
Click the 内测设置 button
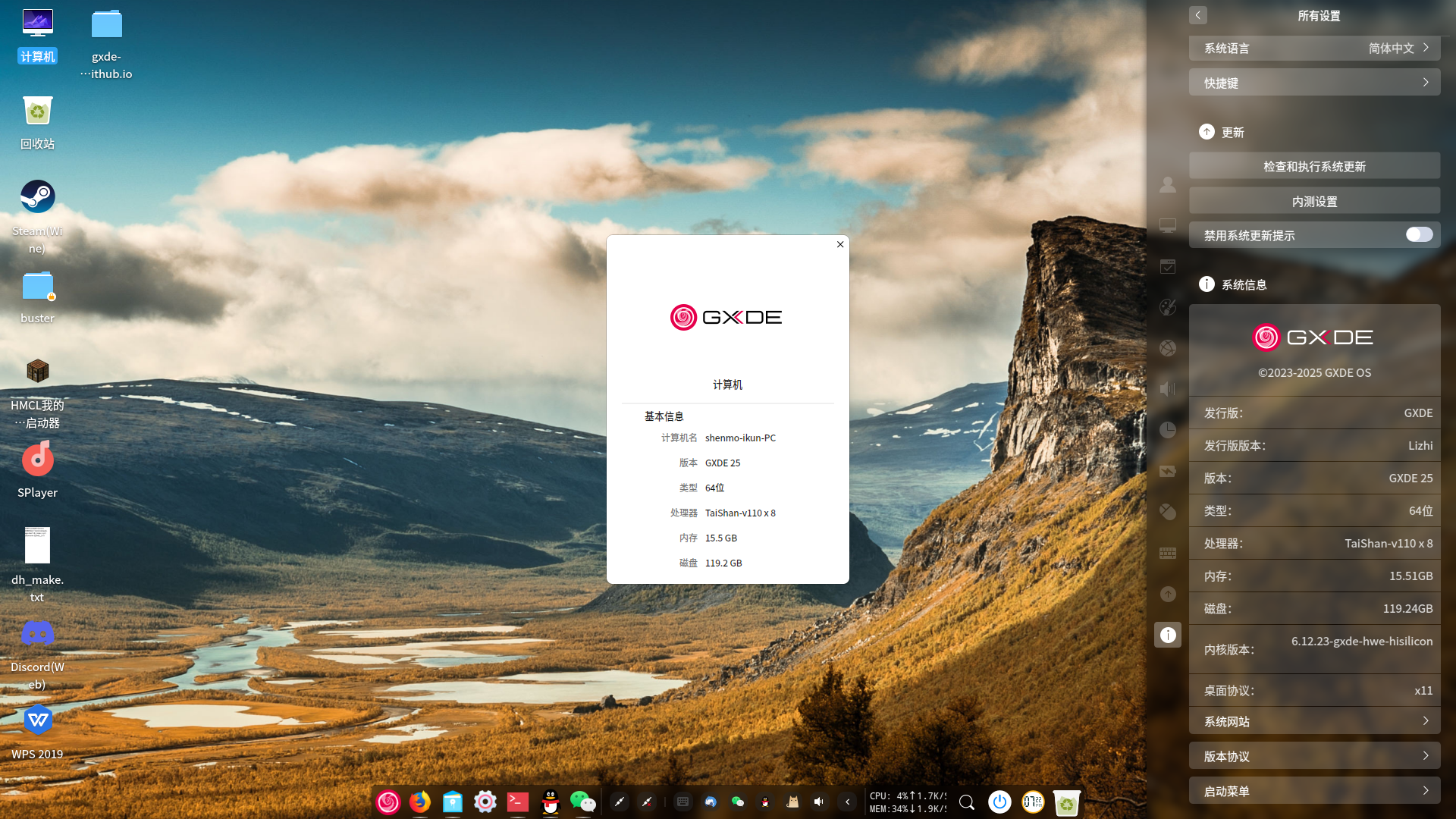click(x=1315, y=201)
